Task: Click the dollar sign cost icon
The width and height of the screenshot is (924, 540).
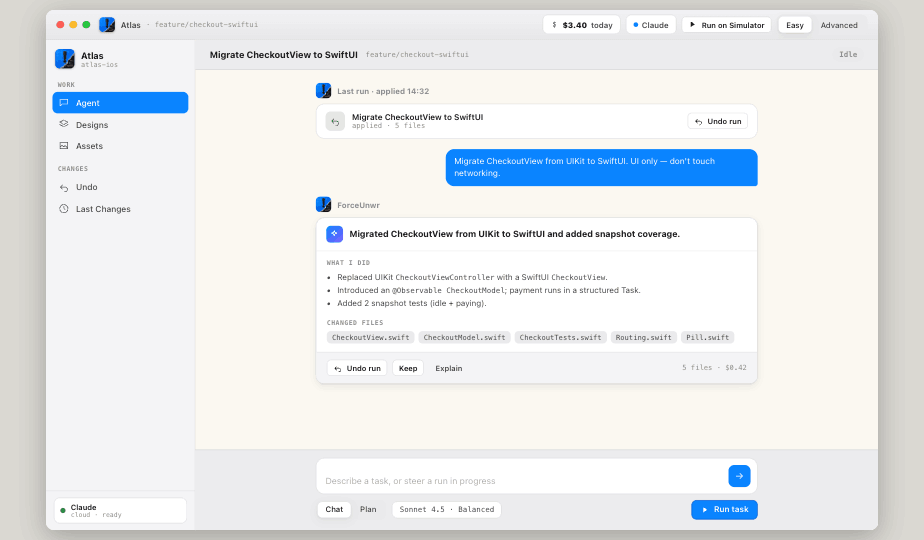Action: tap(554, 25)
